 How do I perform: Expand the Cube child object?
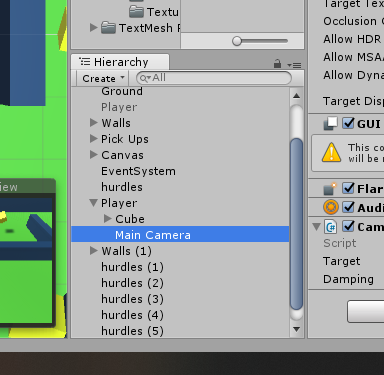(x=108, y=219)
